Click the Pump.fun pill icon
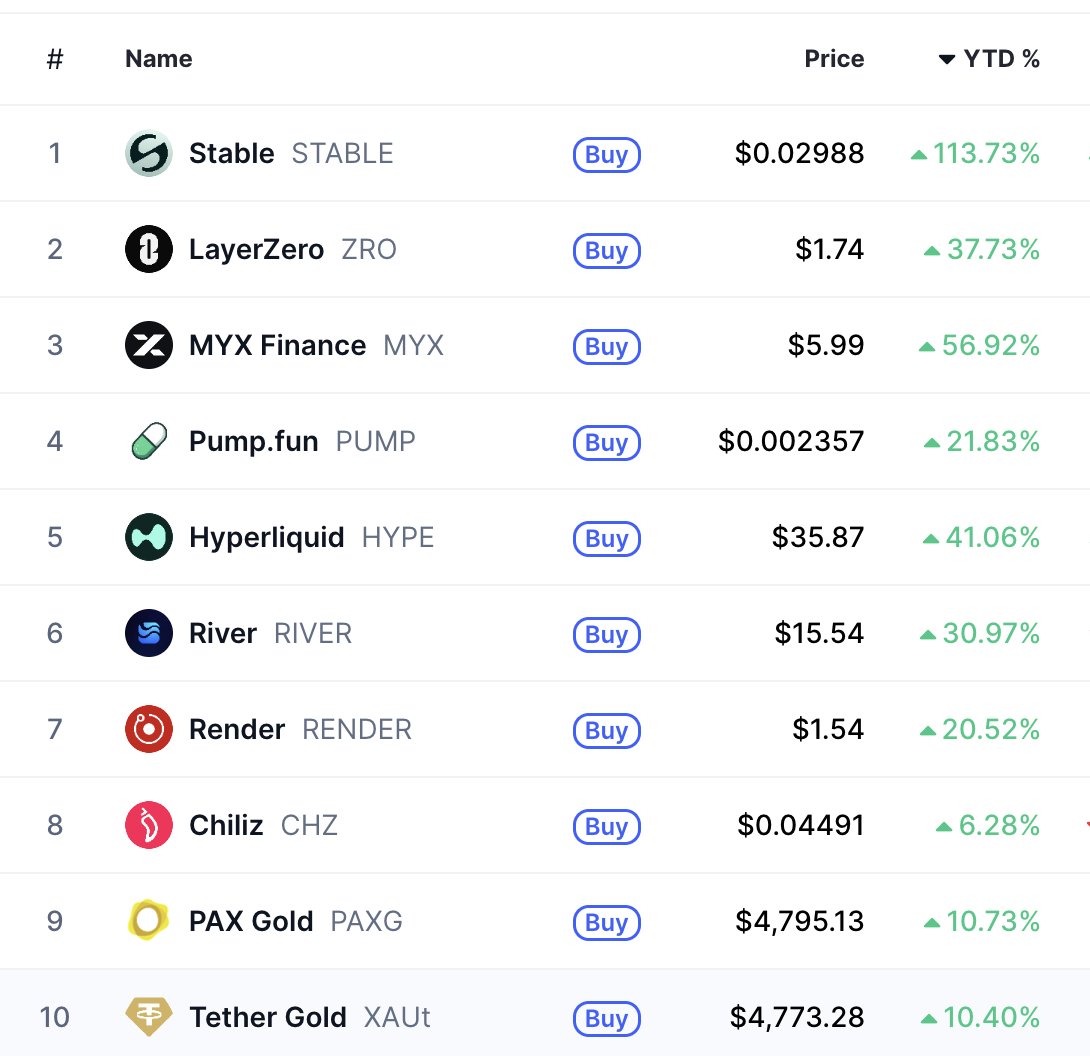This screenshot has height=1056, width=1090. pos(149,442)
